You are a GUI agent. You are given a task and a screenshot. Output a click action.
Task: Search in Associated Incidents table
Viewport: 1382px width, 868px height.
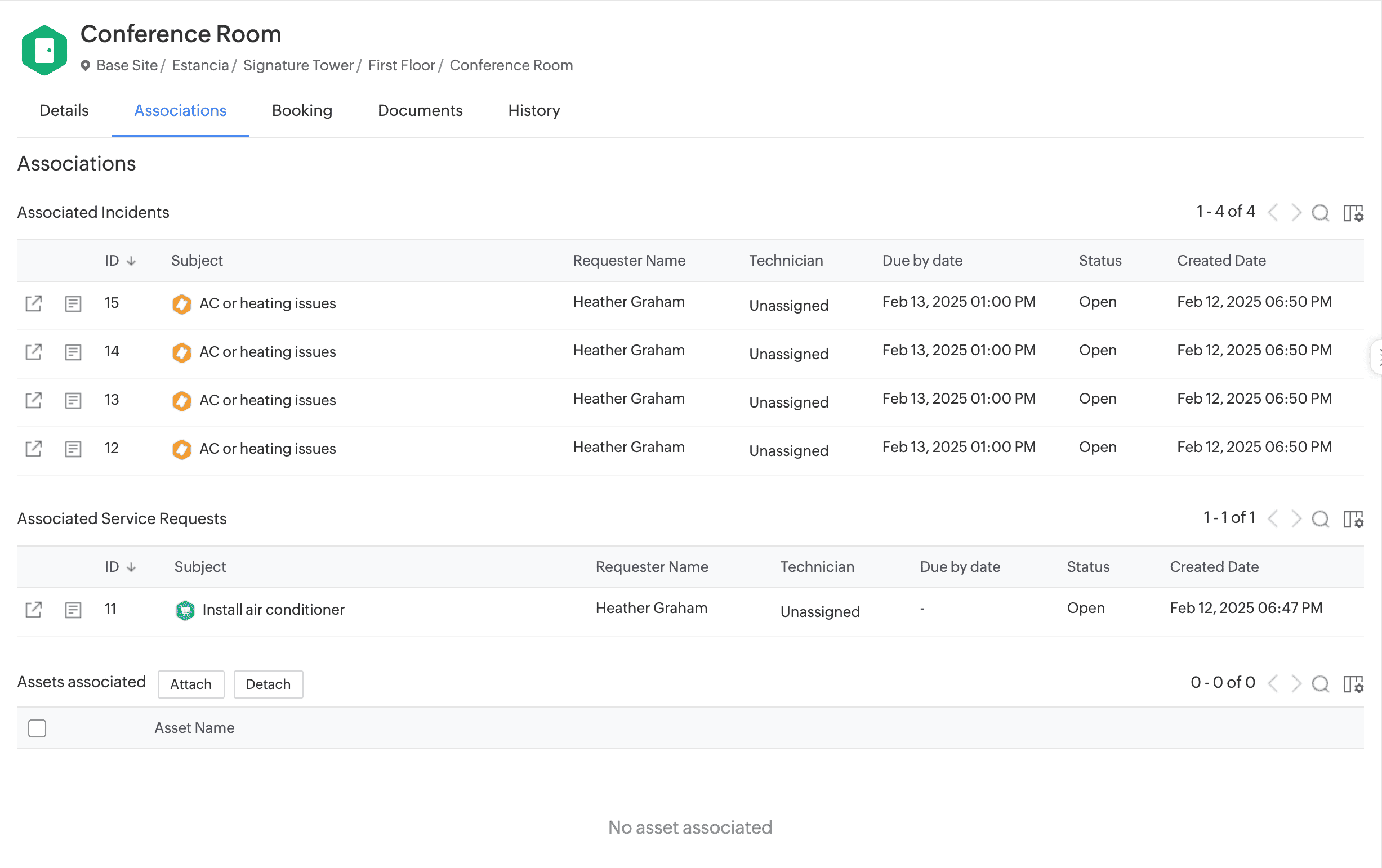(1320, 213)
